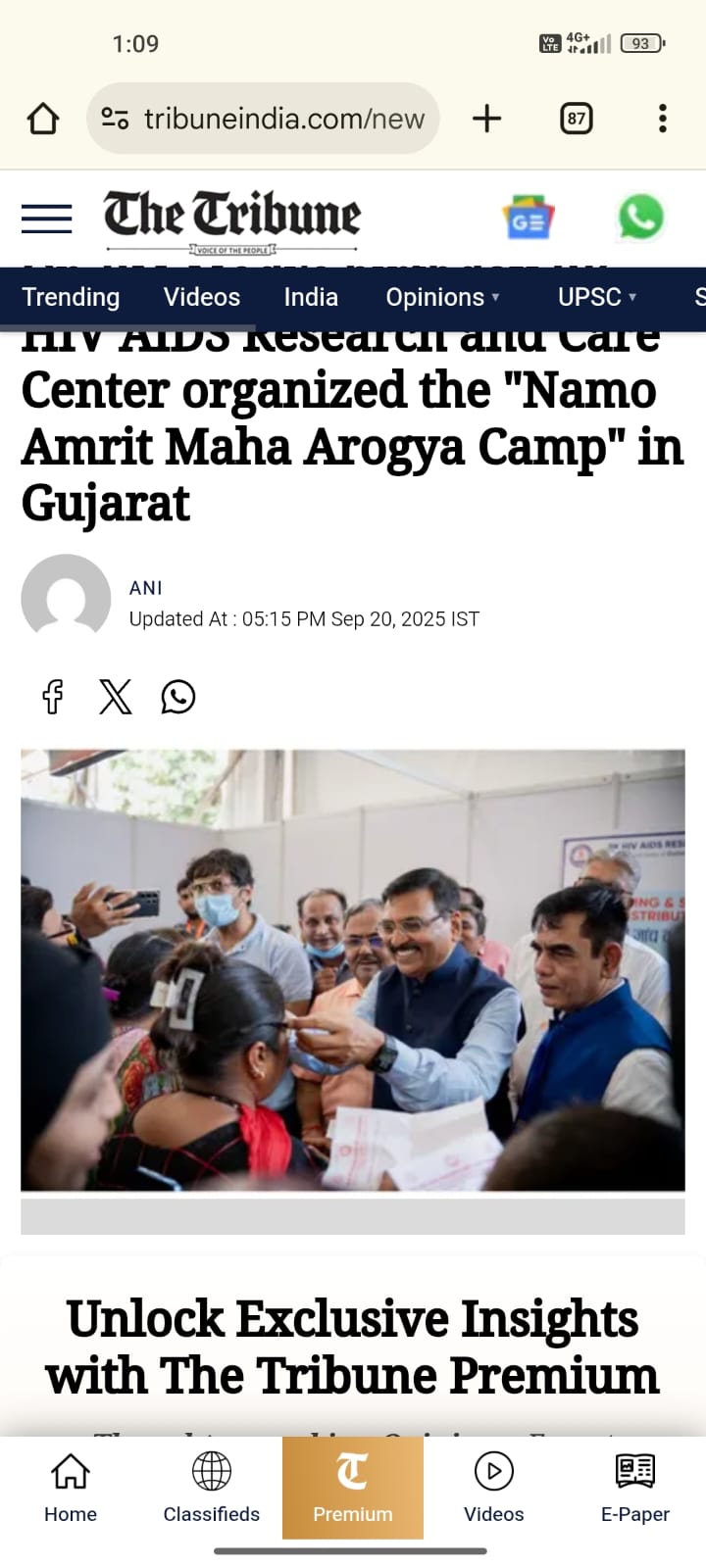This screenshot has width=706, height=1568.
Task: Open The Tribune hamburger menu
Action: click(x=47, y=219)
